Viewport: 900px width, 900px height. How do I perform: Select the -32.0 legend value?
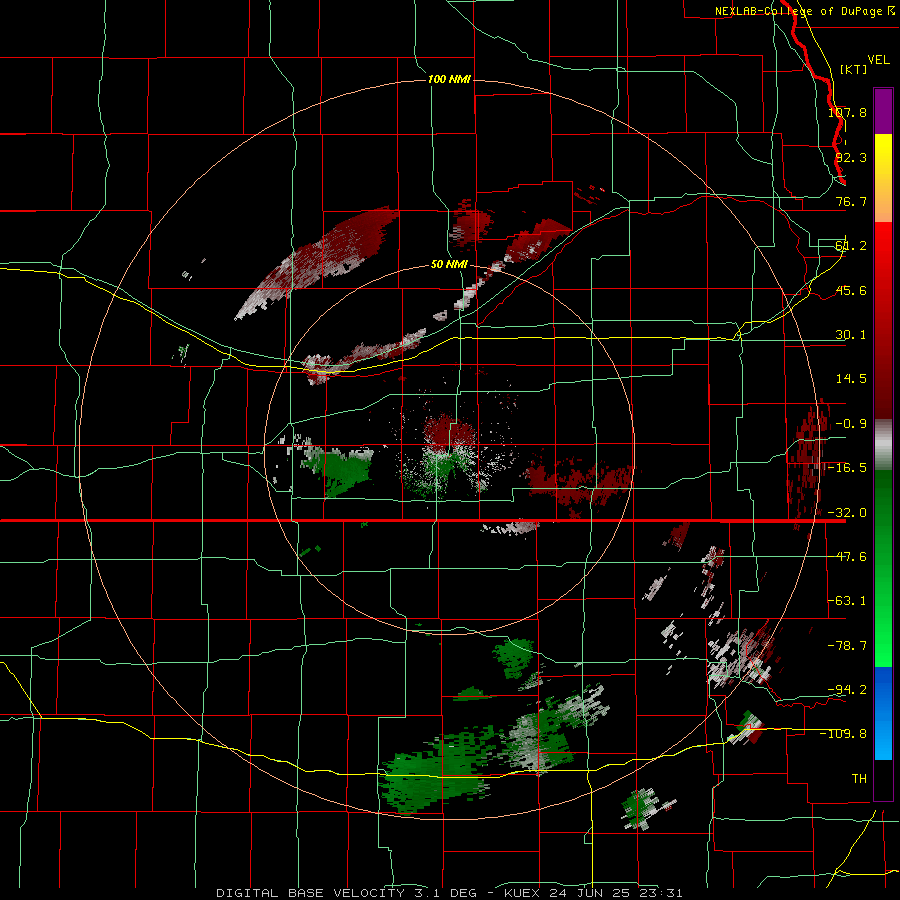pyautogui.click(x=847, y=513)
